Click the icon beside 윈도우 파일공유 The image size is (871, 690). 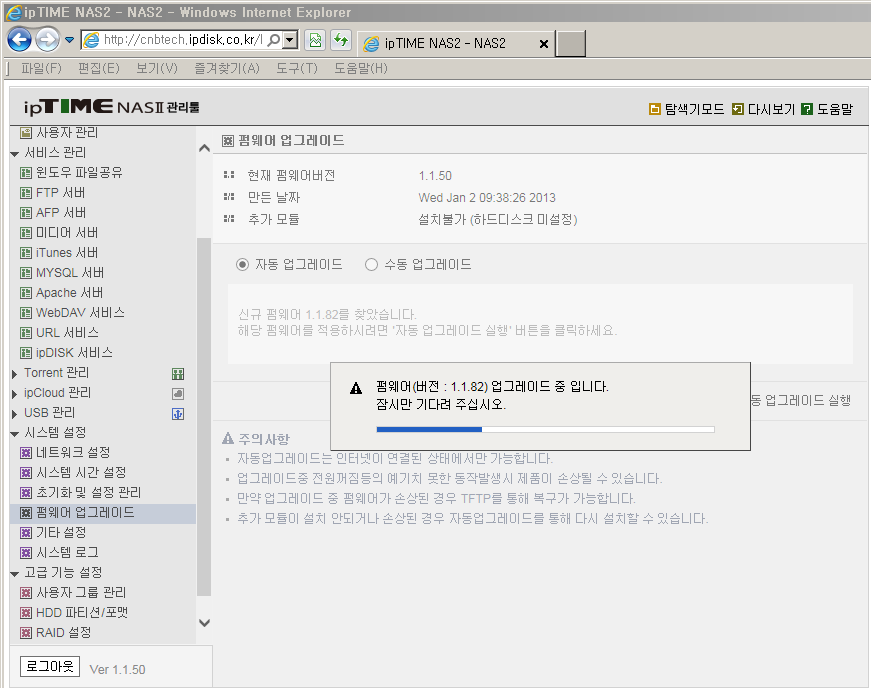click(x=26, y=173)
